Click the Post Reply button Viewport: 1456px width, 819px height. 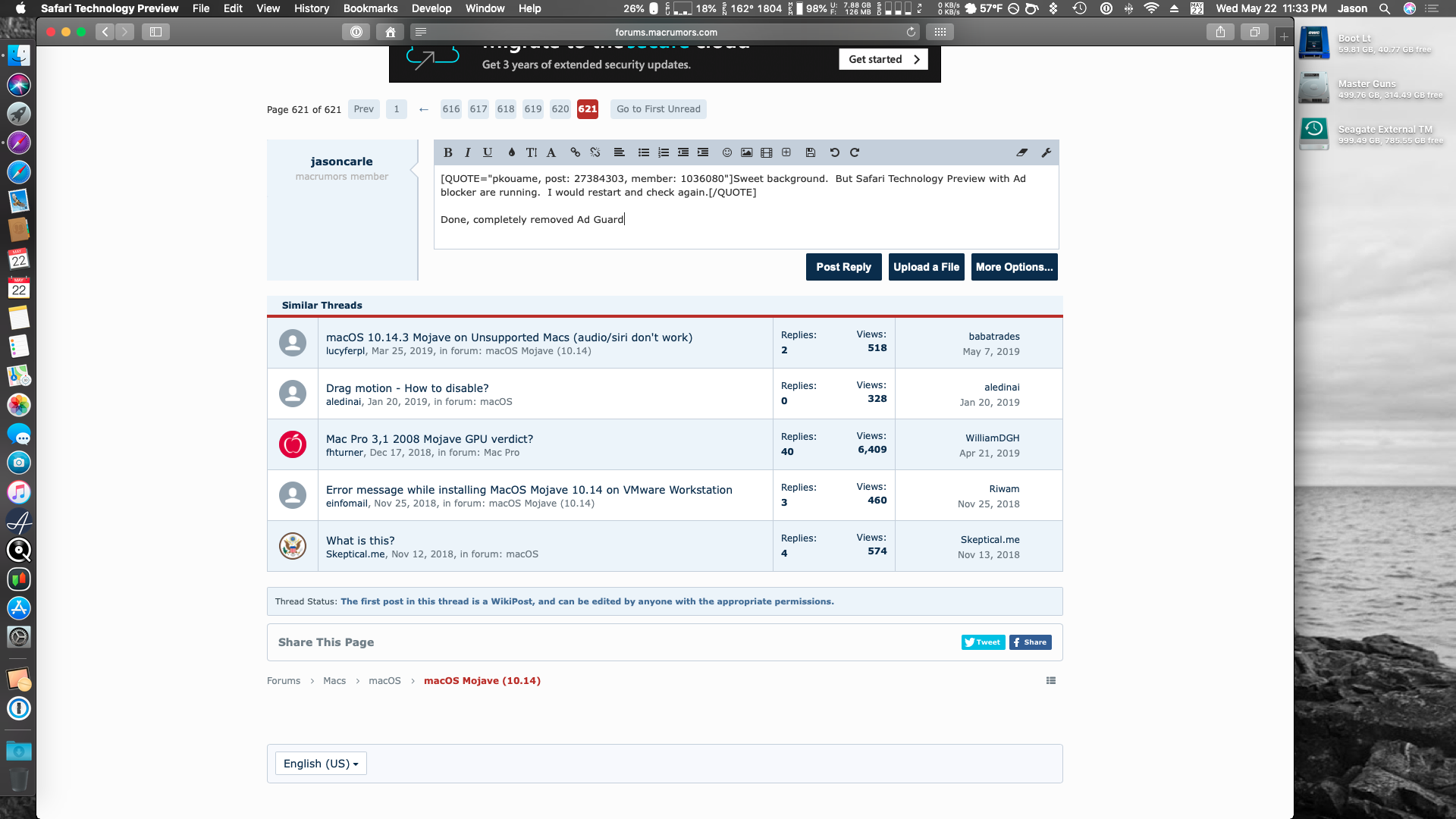pos(843,267)
